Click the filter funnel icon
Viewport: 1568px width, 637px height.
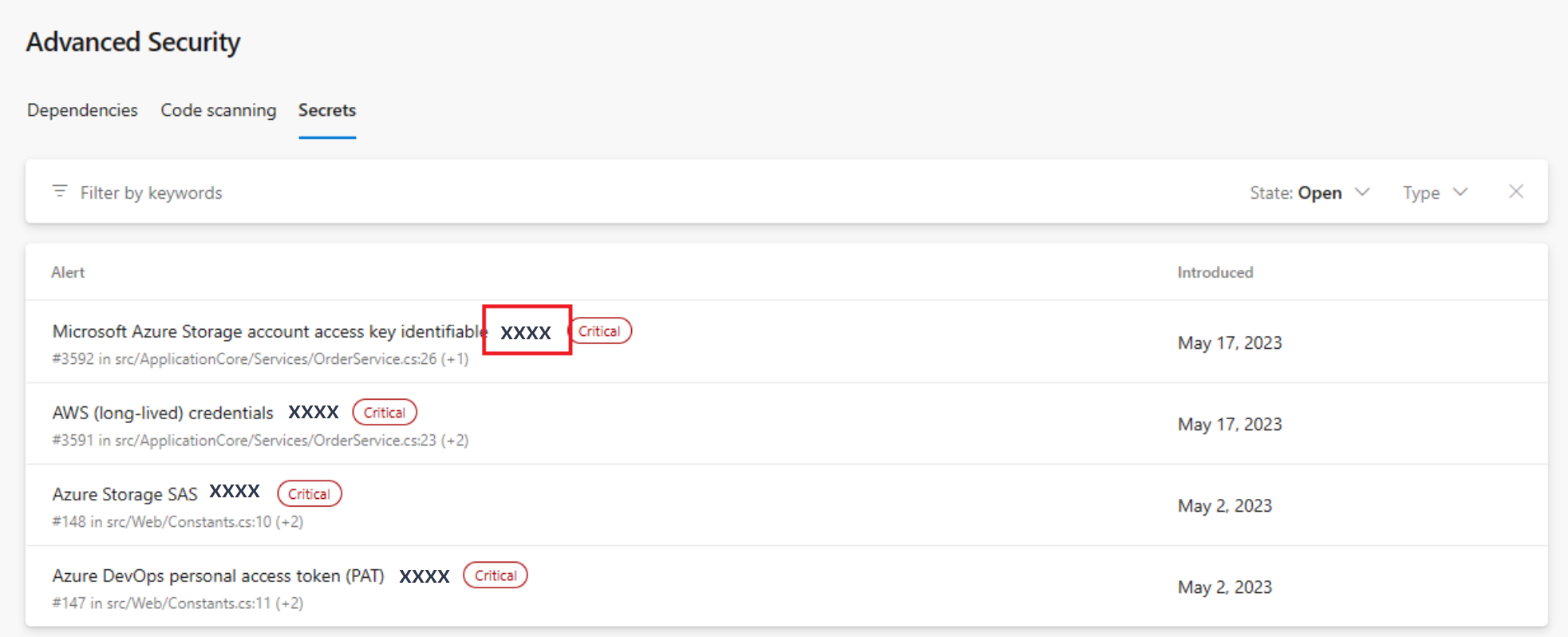(60, 192)
